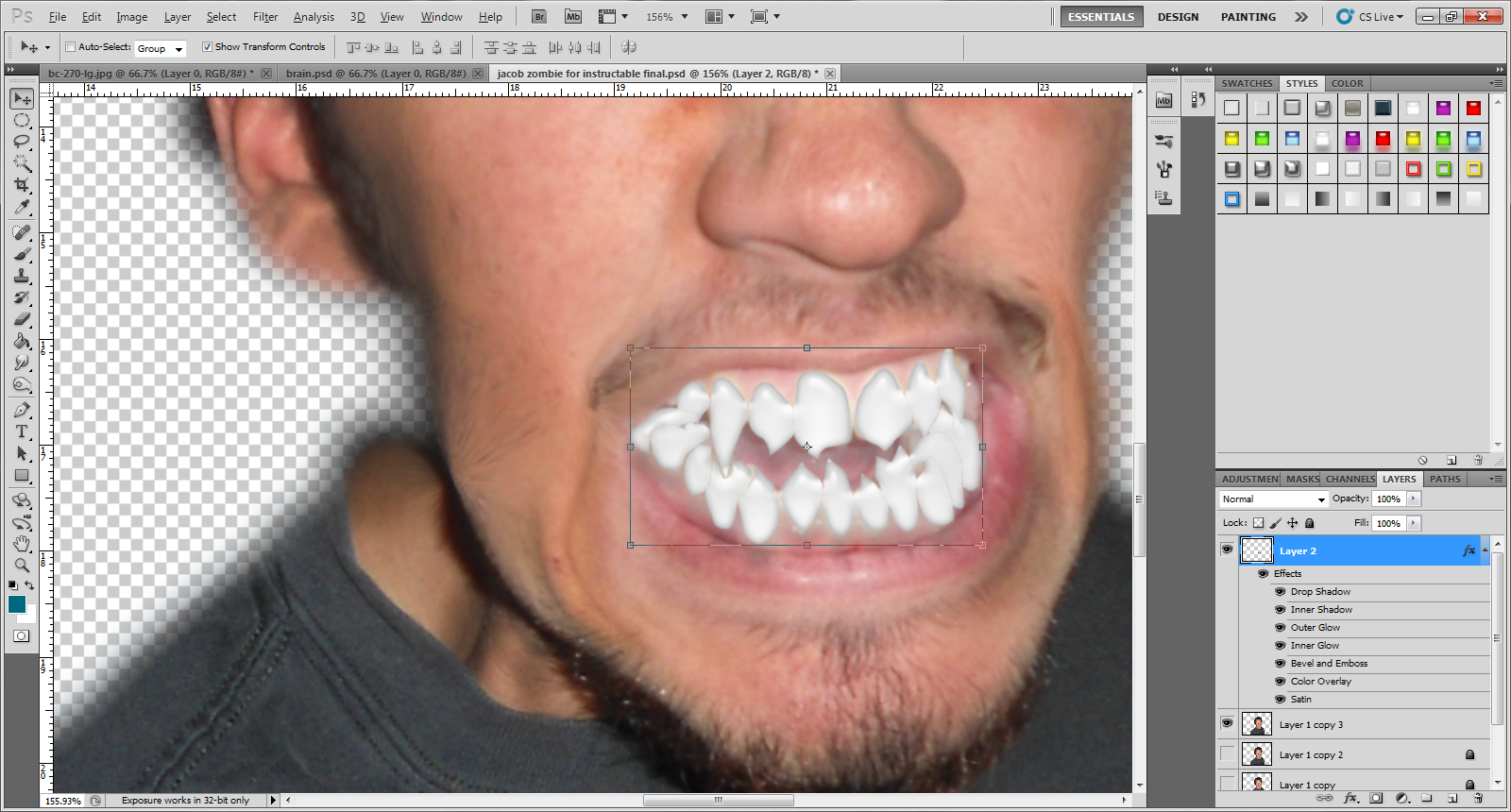Open the Filter menu
The width and height of the screenshot is (1511, 812).
[265, 17]
